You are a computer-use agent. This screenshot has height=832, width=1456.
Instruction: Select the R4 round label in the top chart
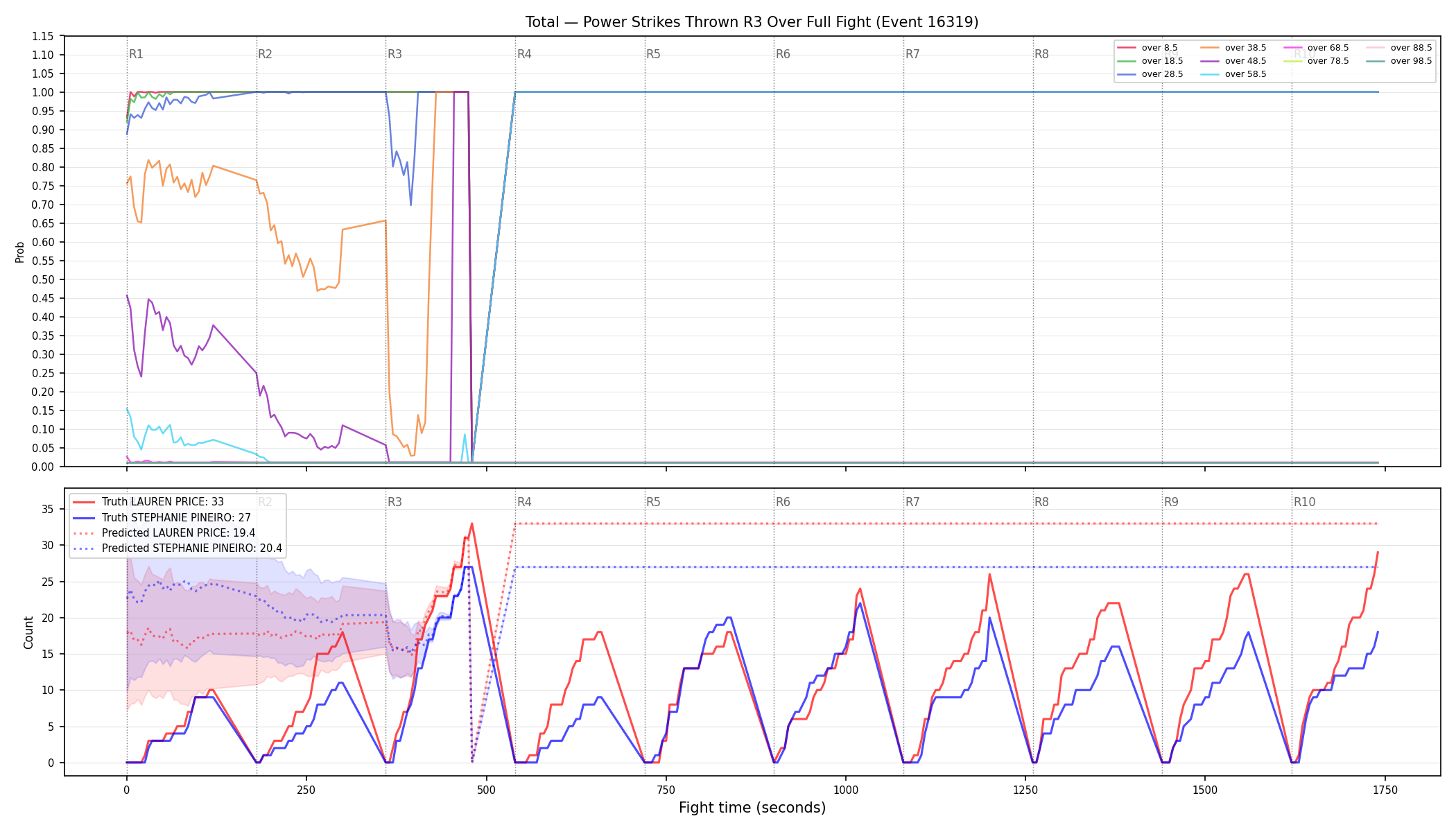point(524,54)
